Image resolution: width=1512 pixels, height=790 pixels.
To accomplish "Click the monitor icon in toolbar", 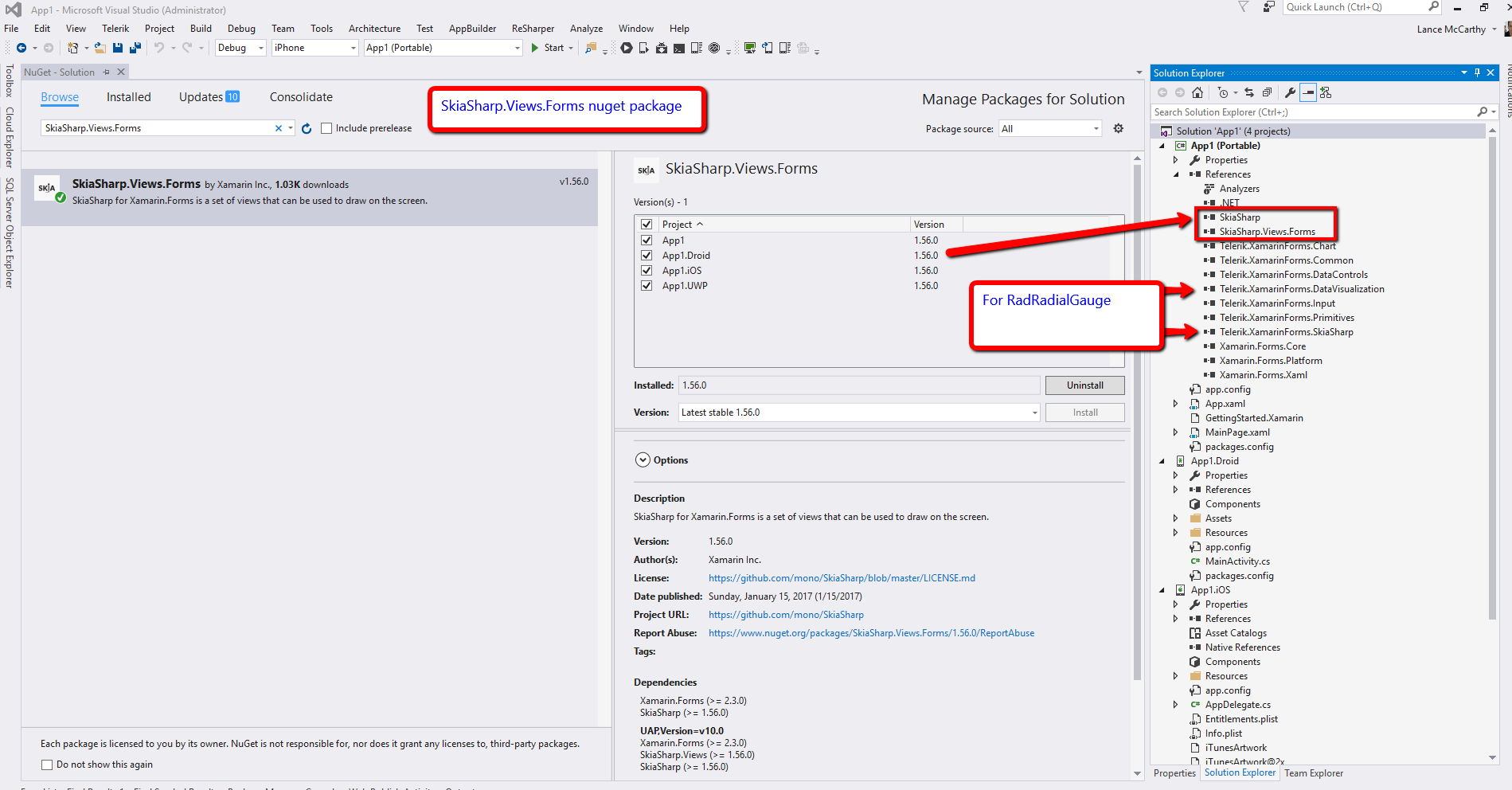I will pos(750,48).
